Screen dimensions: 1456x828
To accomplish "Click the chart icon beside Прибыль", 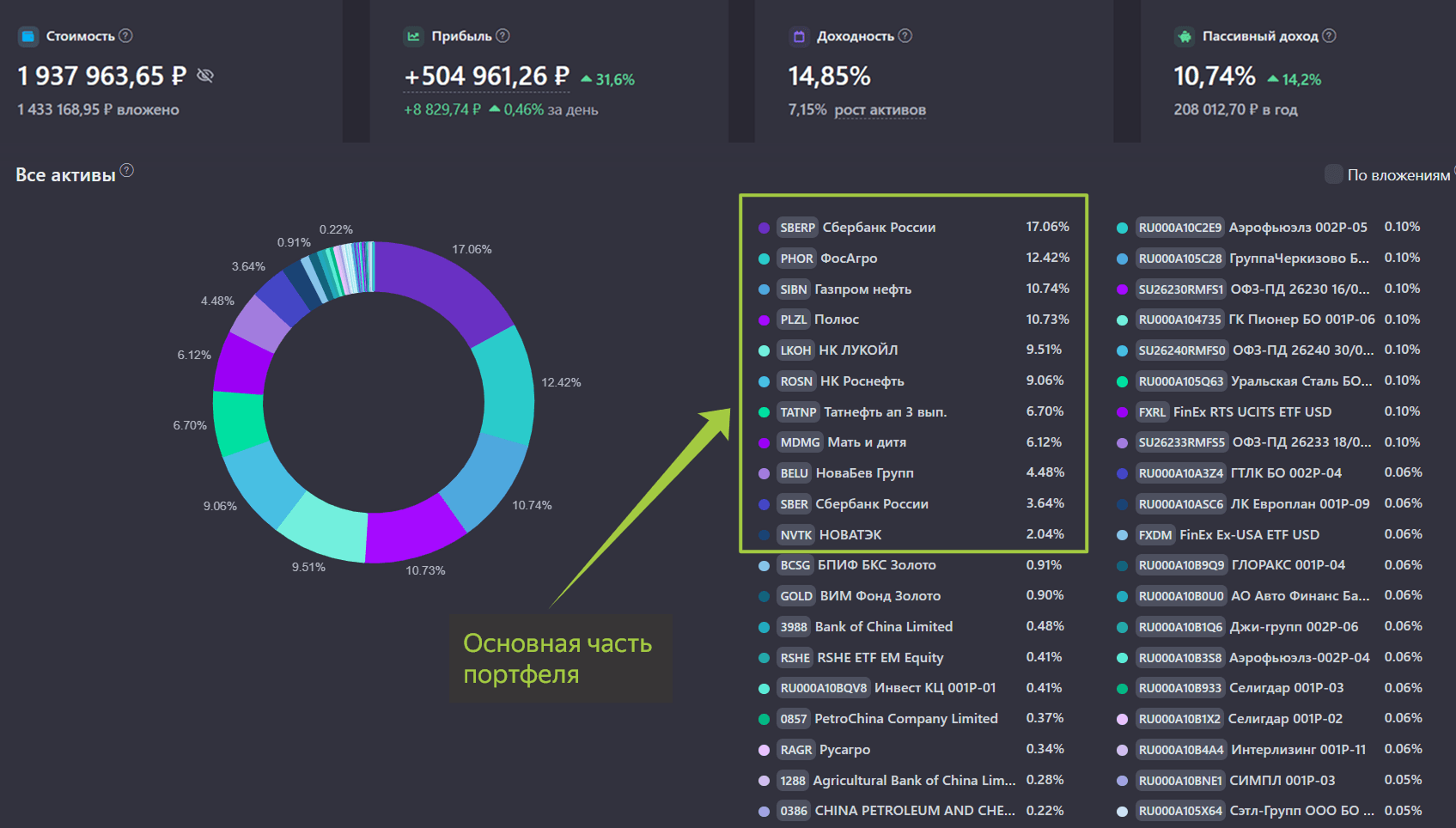I will tap(414, 36).
